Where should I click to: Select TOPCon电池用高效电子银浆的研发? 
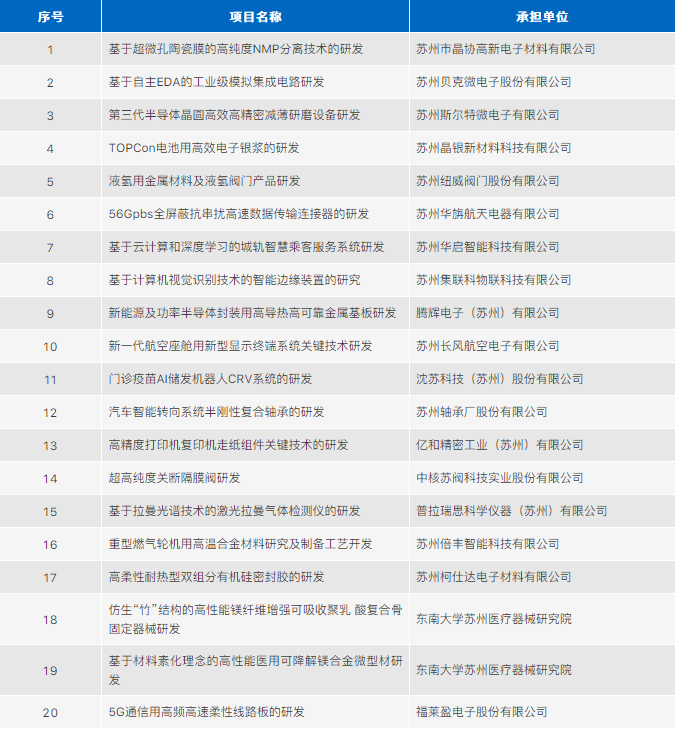click(x=204, y=148)
